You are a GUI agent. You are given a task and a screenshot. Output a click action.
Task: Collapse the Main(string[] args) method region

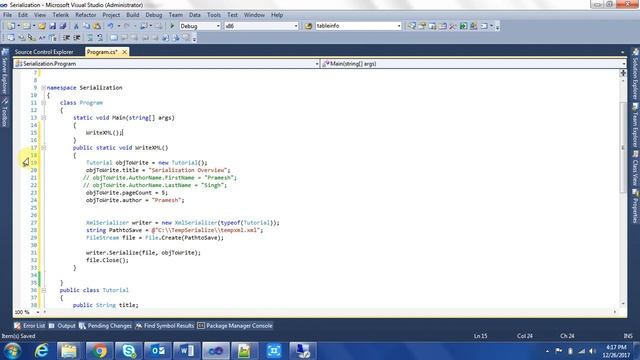43,118
